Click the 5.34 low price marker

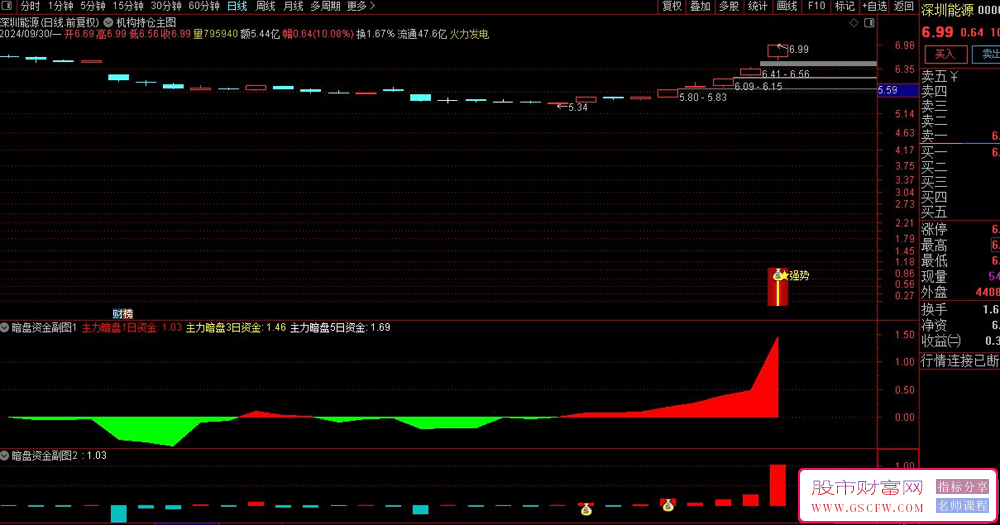(572, 107)
